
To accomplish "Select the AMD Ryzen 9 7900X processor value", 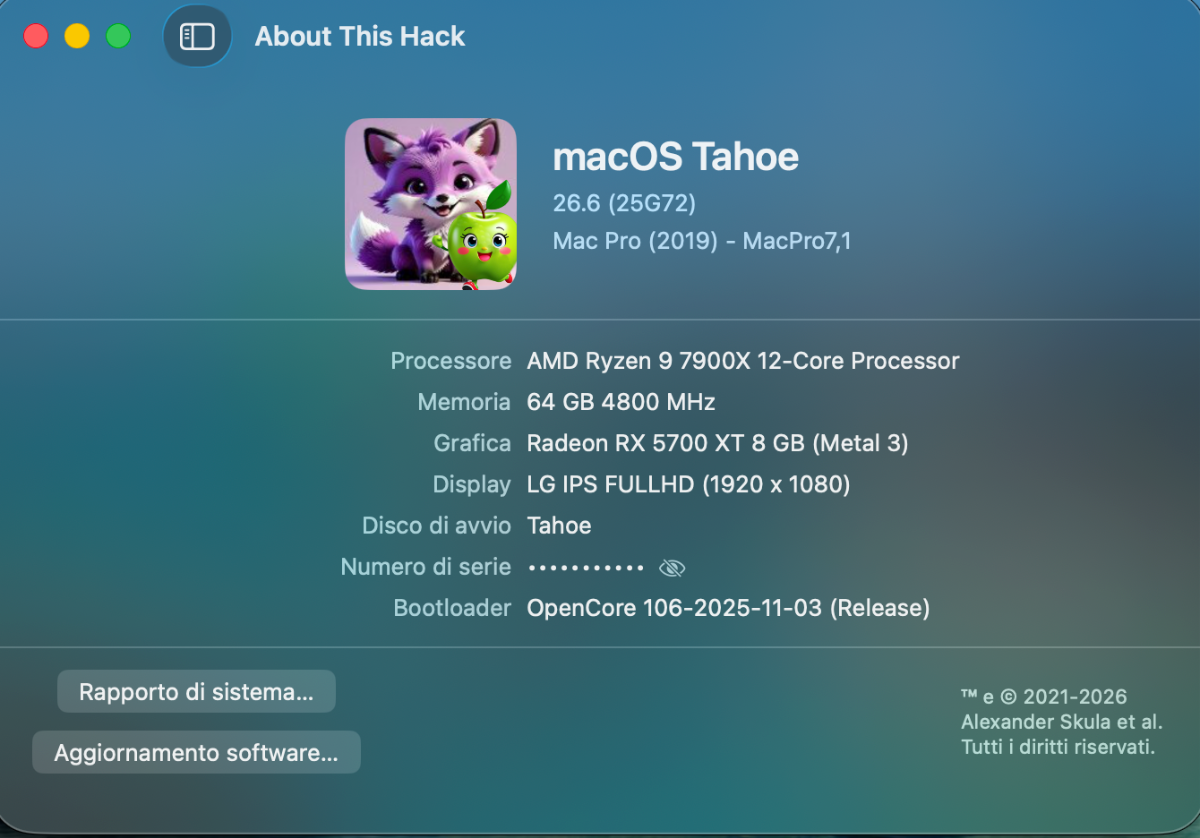I will coord(743,361).
